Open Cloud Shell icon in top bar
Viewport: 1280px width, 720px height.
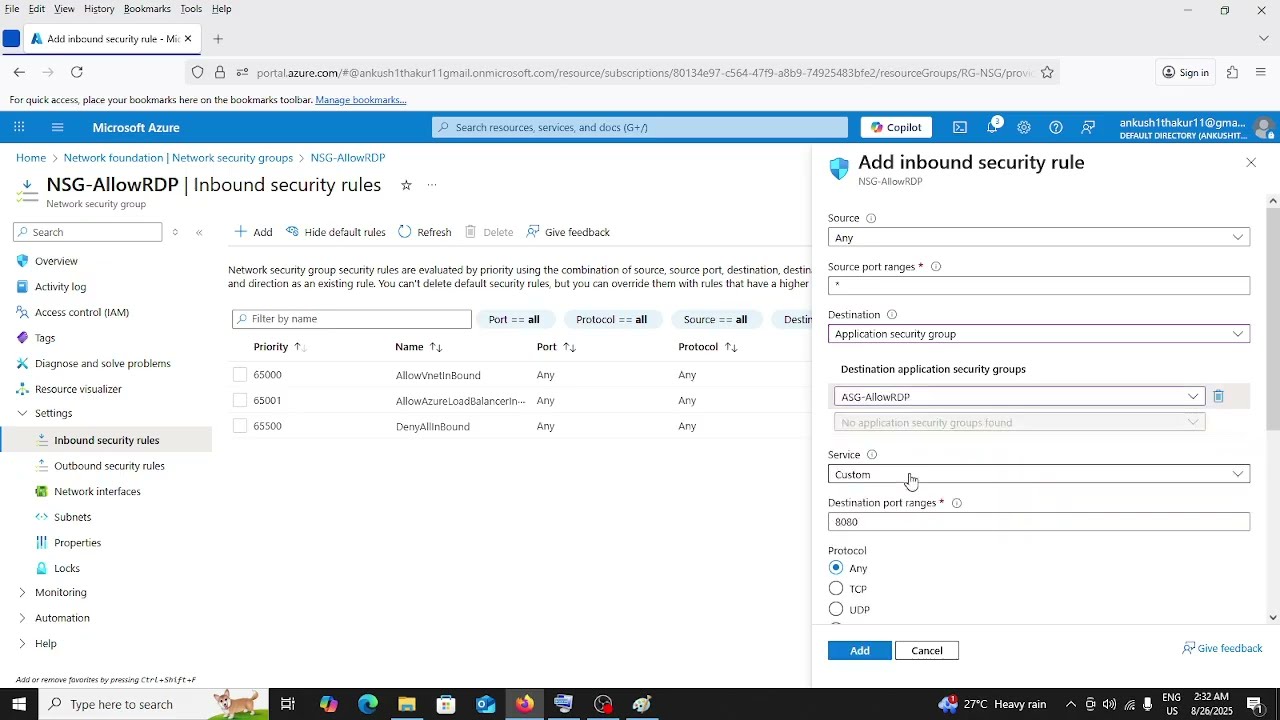(x=960, y=127)
